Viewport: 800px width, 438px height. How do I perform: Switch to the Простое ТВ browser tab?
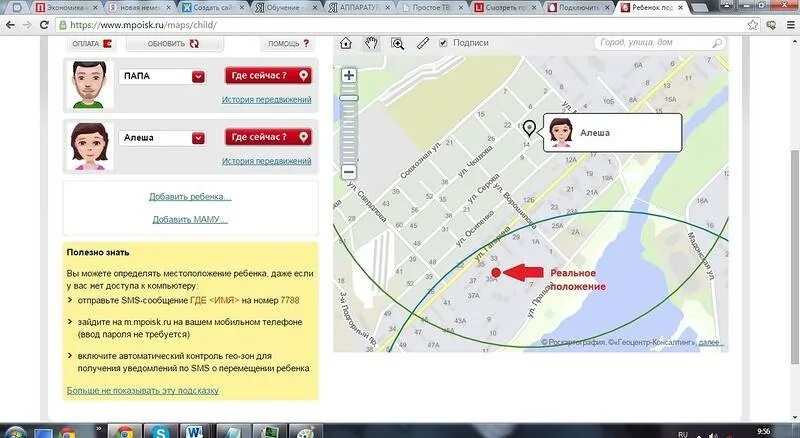433,8
